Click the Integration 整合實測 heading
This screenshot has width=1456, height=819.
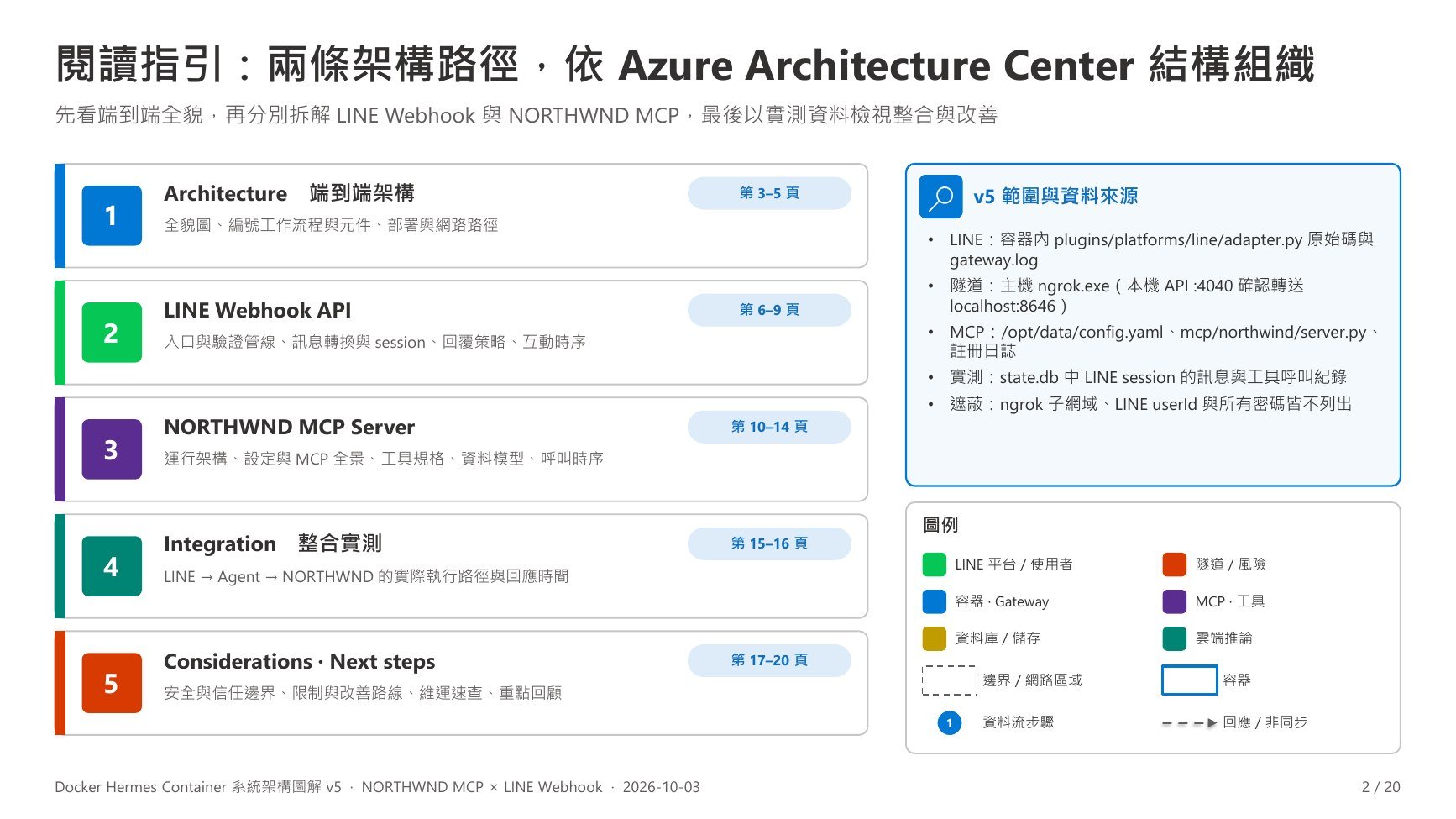pyautogui.click(x=273, y=543)
